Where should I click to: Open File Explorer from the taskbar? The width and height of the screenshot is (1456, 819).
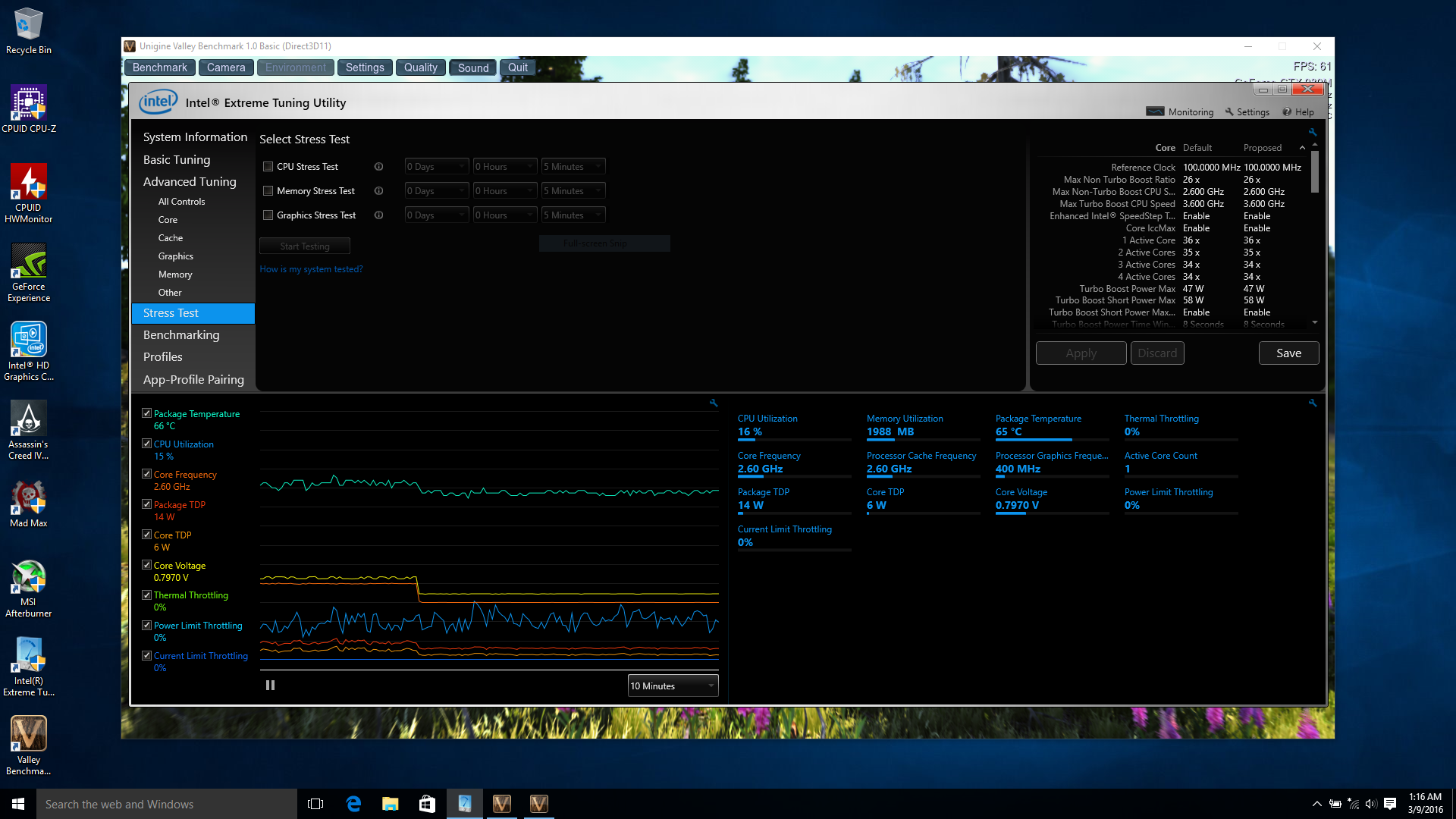tap(391, 804)
